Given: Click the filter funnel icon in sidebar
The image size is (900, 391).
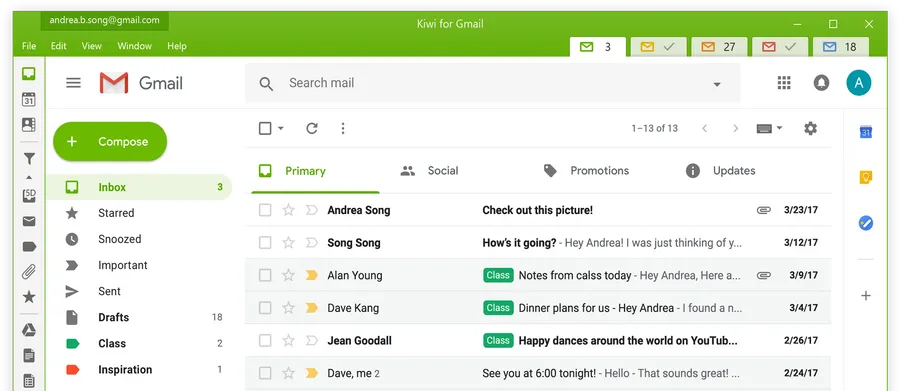Looking at the screenshot, I should pos(29,159).
